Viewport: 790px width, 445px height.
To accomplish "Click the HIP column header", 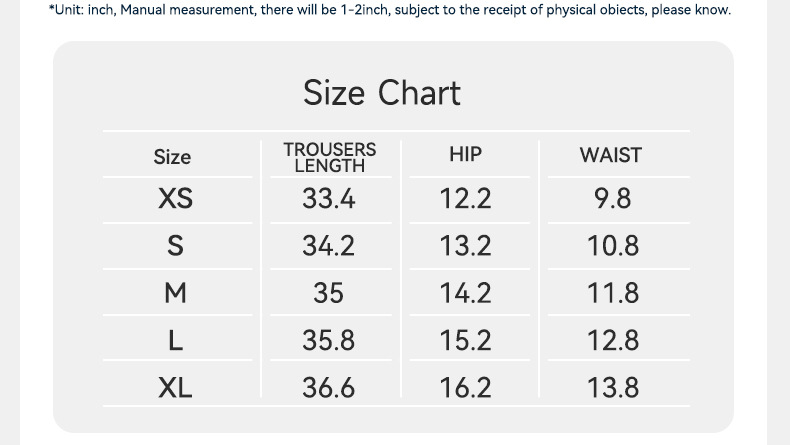I will pyautogui.click(x=465, y=154).
